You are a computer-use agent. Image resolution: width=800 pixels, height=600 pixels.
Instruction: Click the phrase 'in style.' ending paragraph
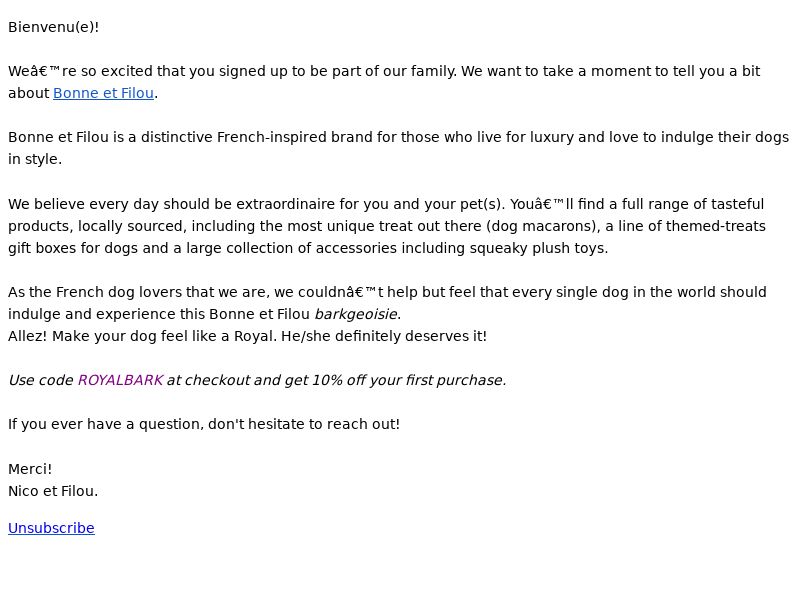35,160
